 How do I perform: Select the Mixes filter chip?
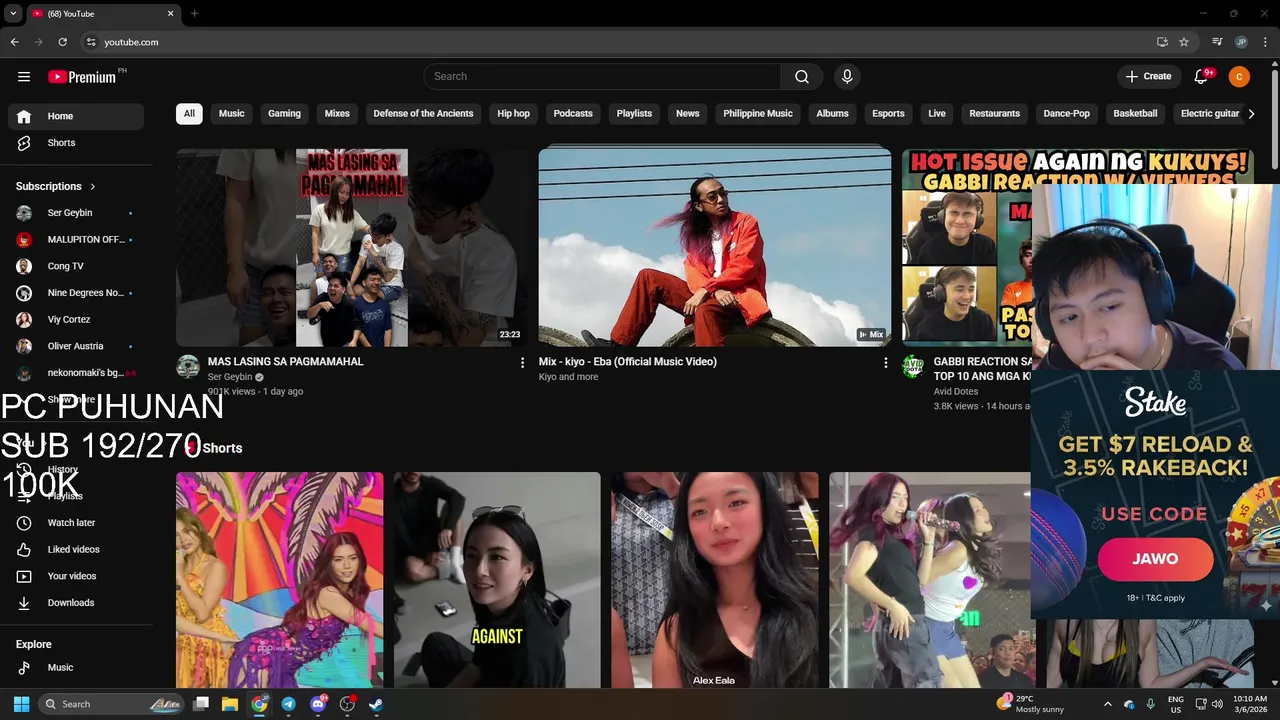tap(337, 114)
